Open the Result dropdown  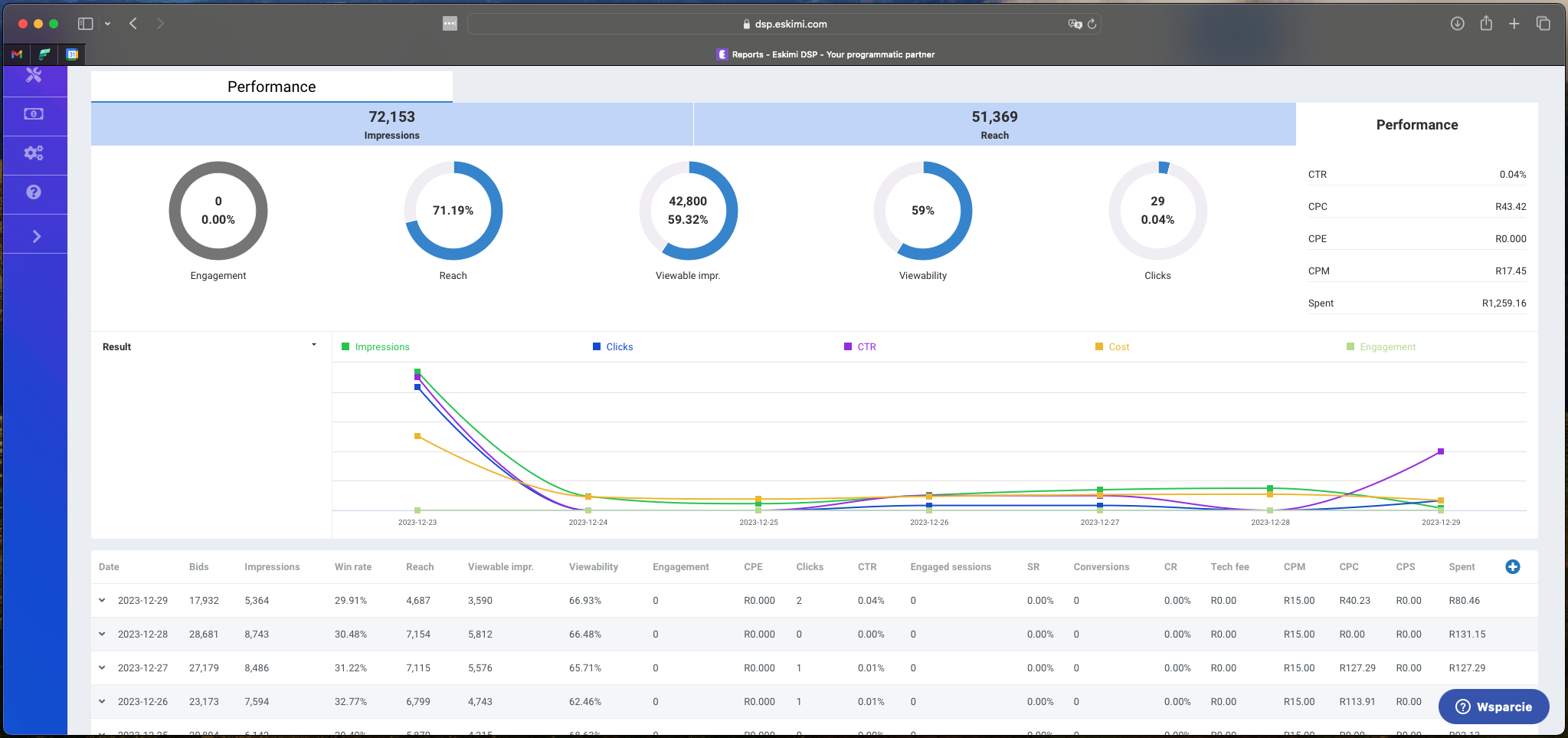(x=313, y=345)
